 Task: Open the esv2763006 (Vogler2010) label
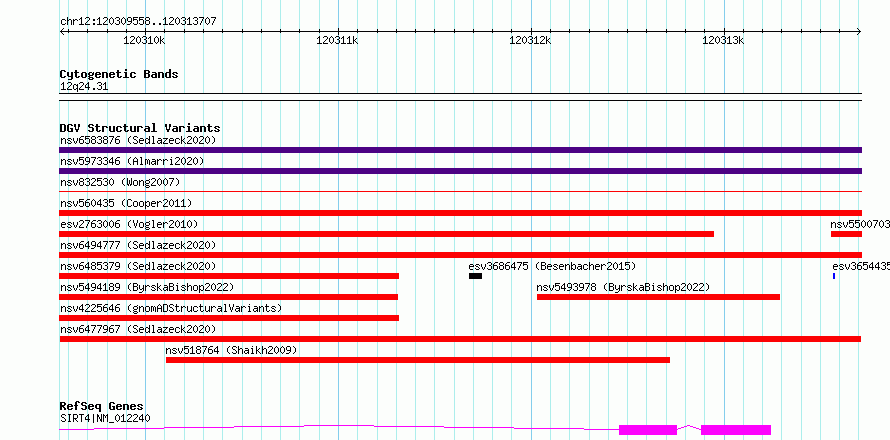point(129,224)
